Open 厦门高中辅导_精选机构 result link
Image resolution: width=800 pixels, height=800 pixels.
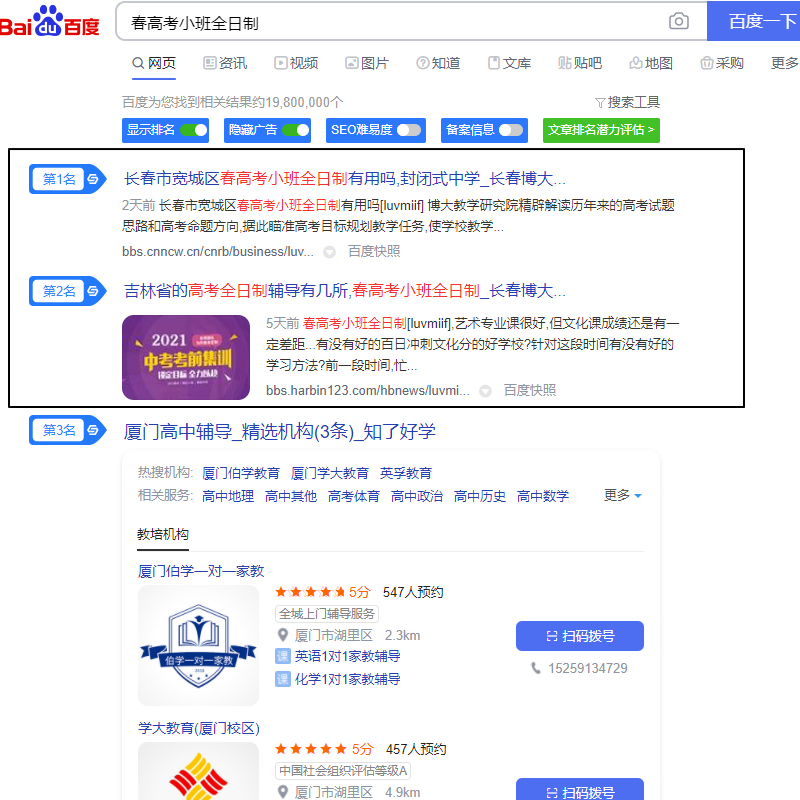click(x=280, y=432)
